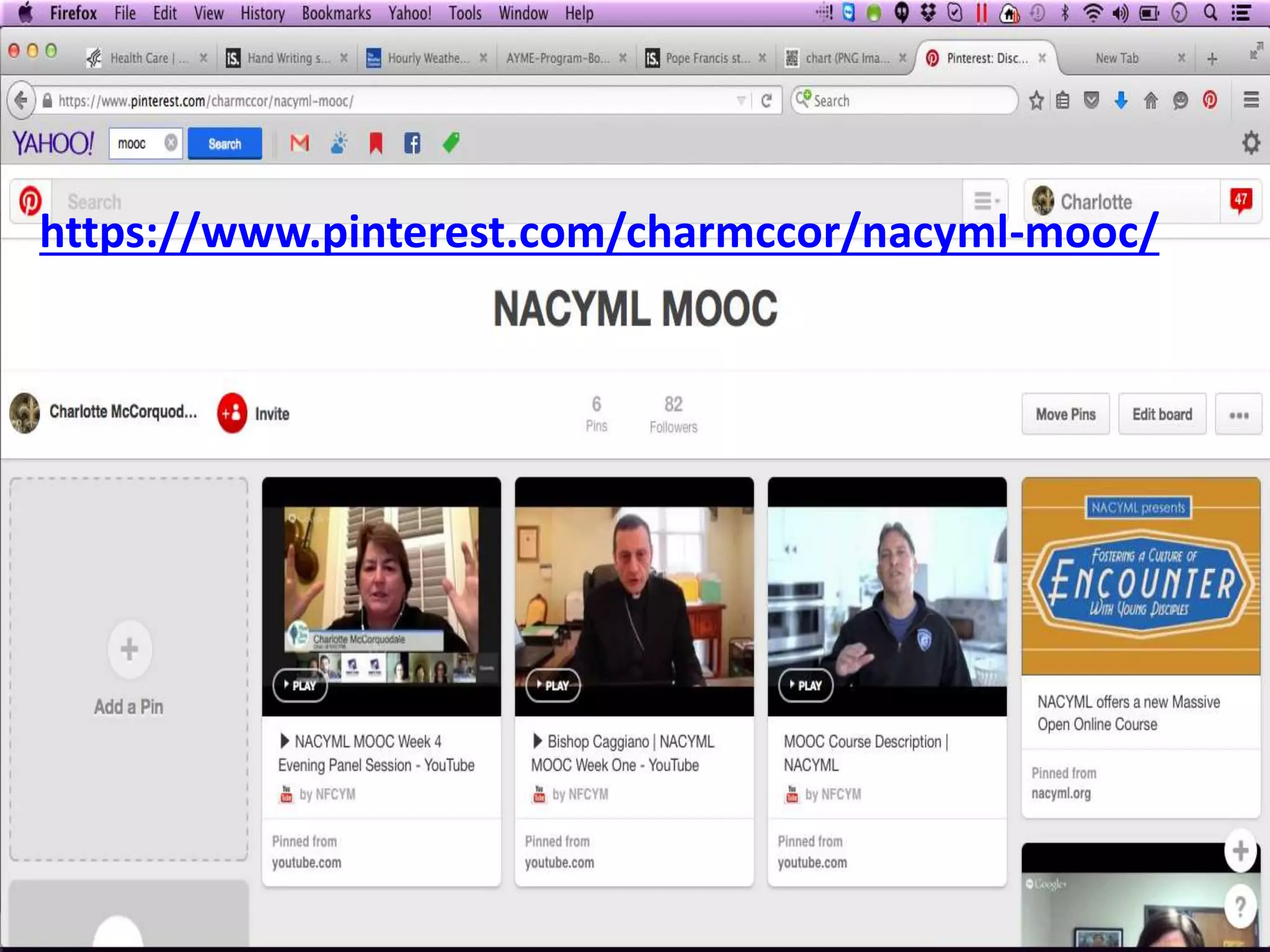This screenshot has width=1270, height=952.
Task: Click the 6 Pins count
Action: 596,413
